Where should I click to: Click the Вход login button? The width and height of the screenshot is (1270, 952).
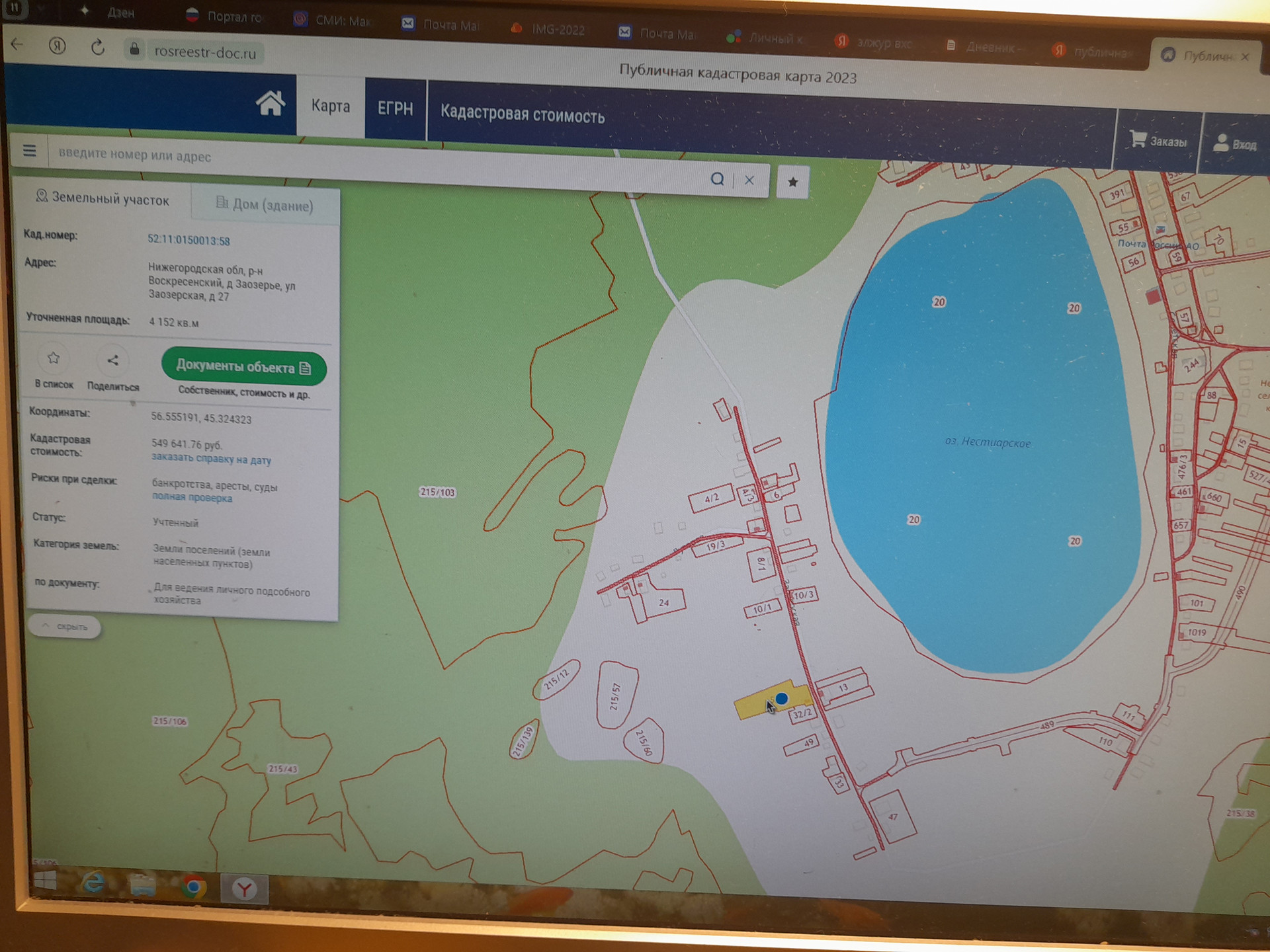tap(1234, 144)
